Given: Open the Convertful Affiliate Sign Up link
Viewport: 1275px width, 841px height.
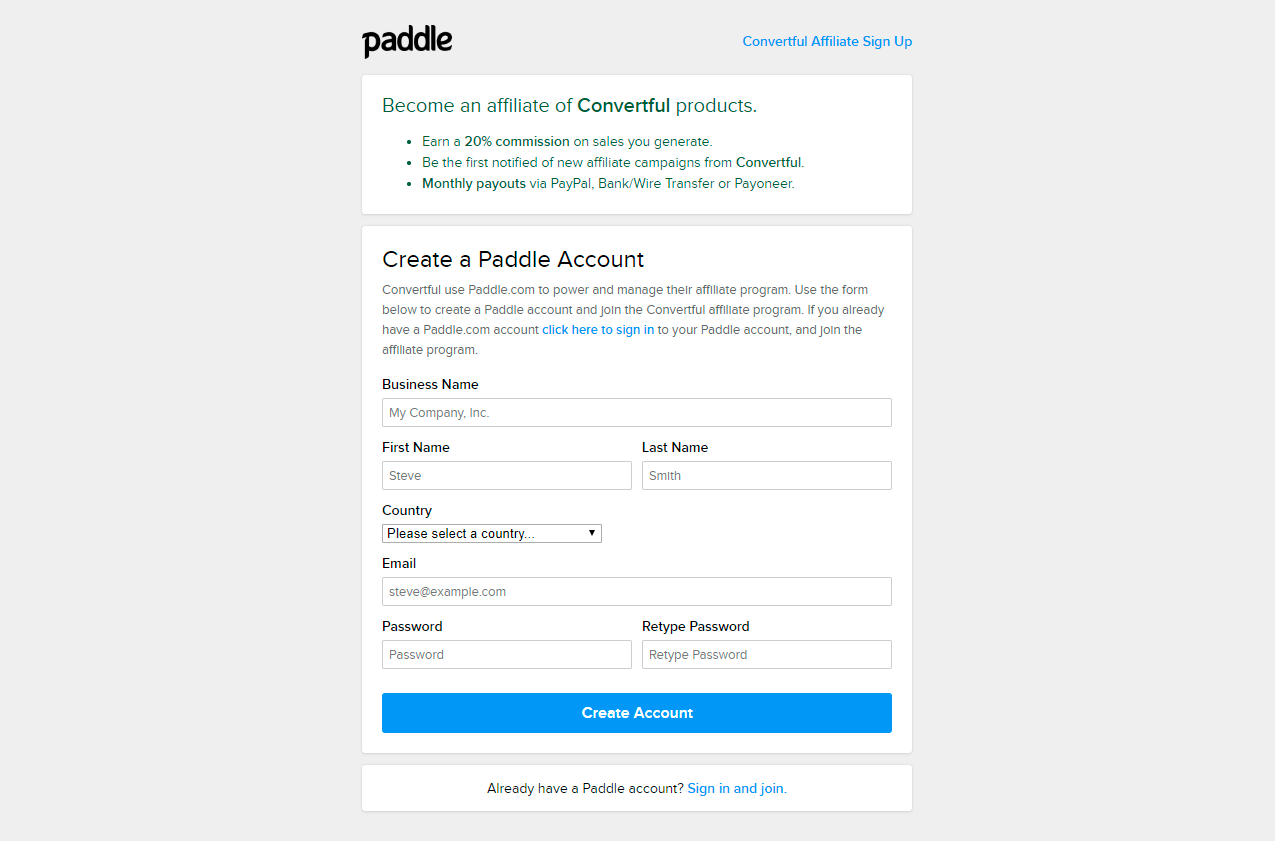Looking at the screenshot, I should (x=827, y=41).
